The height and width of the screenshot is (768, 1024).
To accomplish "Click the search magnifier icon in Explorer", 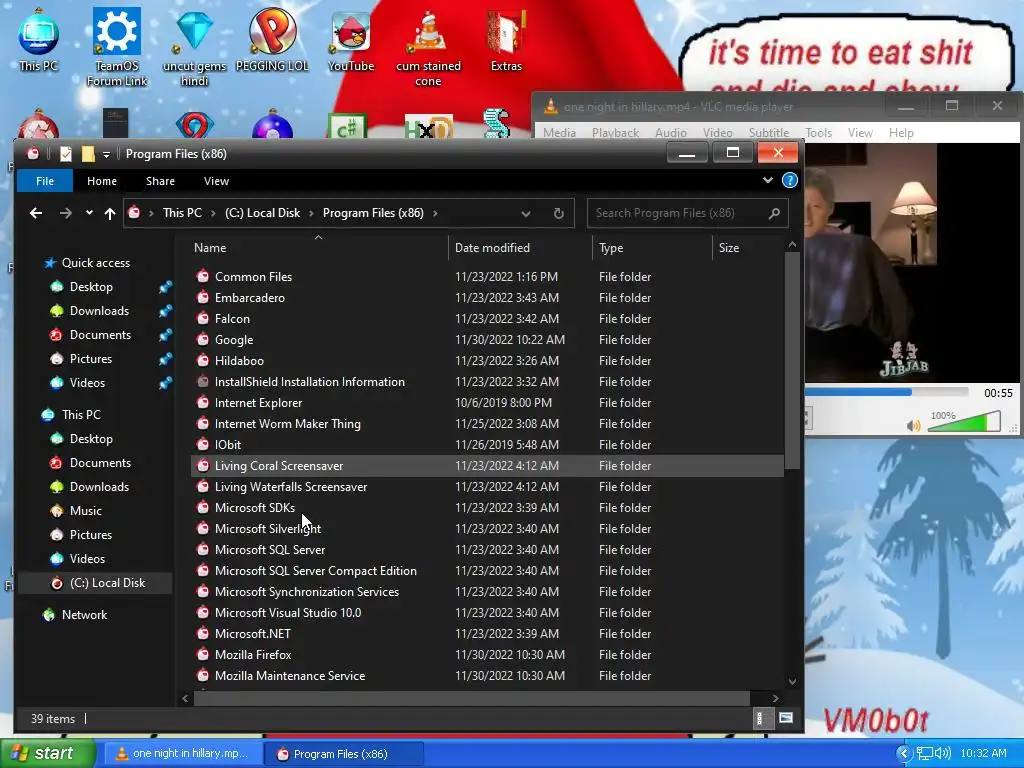I will pos(774,214).
